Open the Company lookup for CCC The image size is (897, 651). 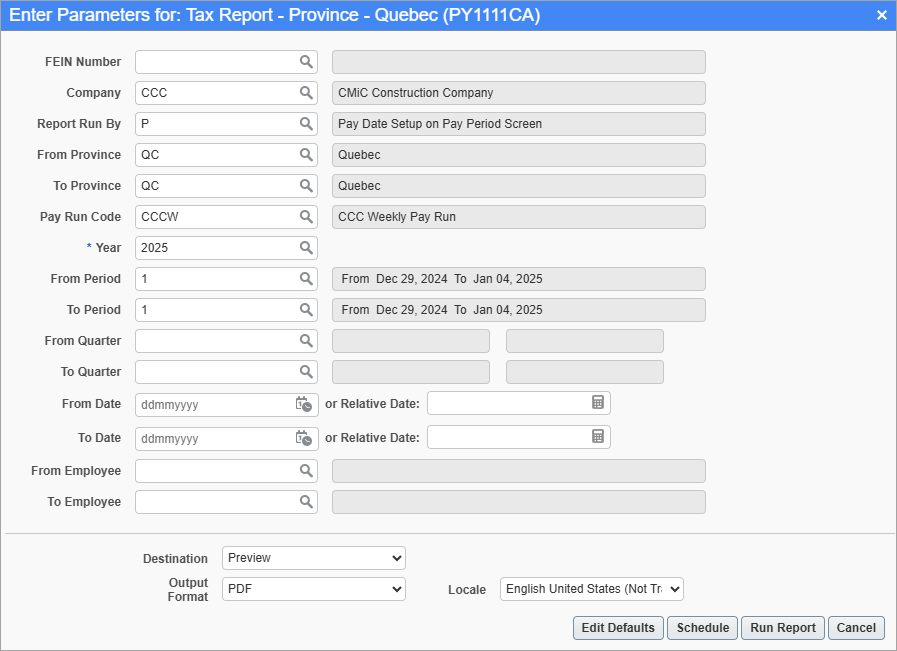pos(307,92)
